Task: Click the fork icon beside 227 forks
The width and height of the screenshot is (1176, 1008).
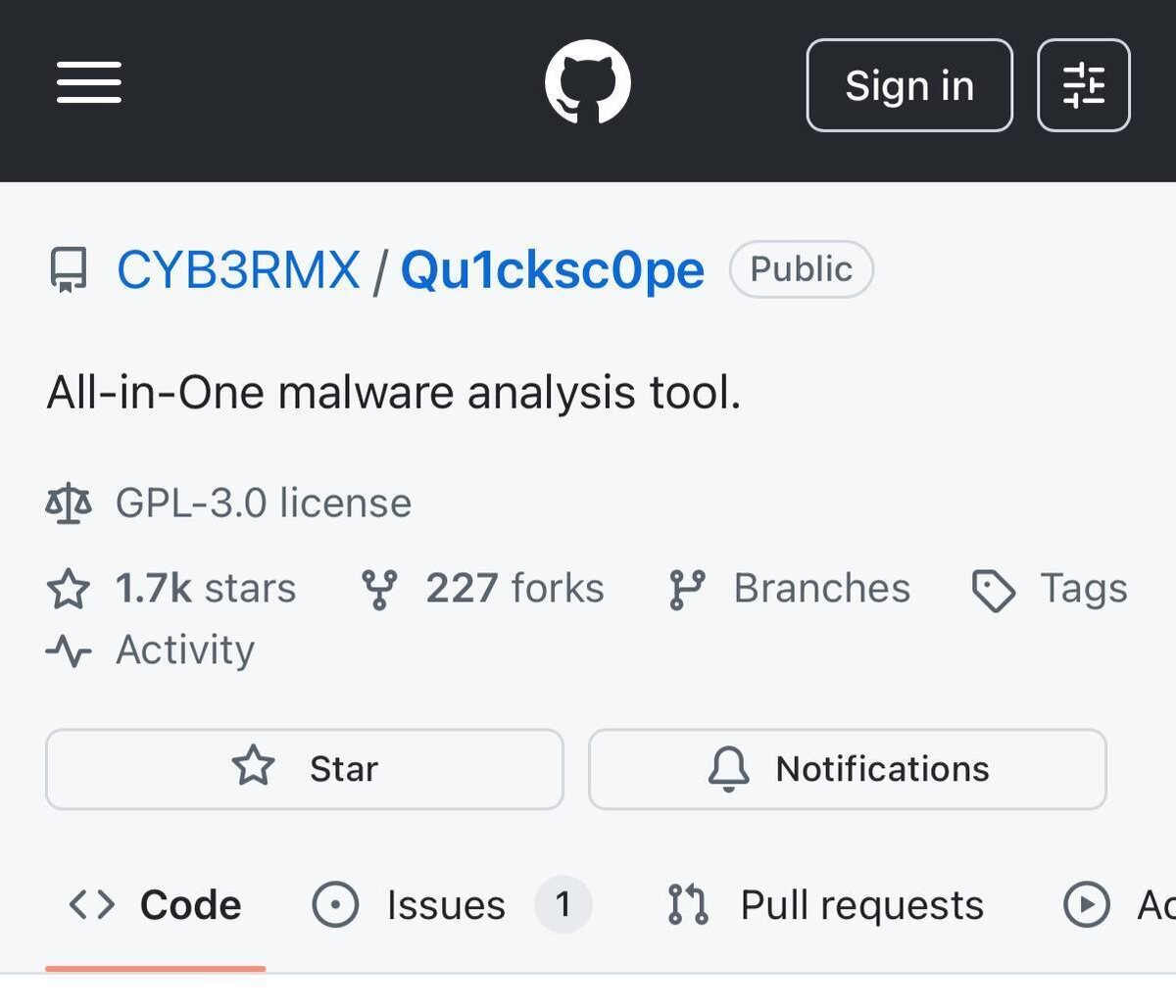Action: [379, 590]
